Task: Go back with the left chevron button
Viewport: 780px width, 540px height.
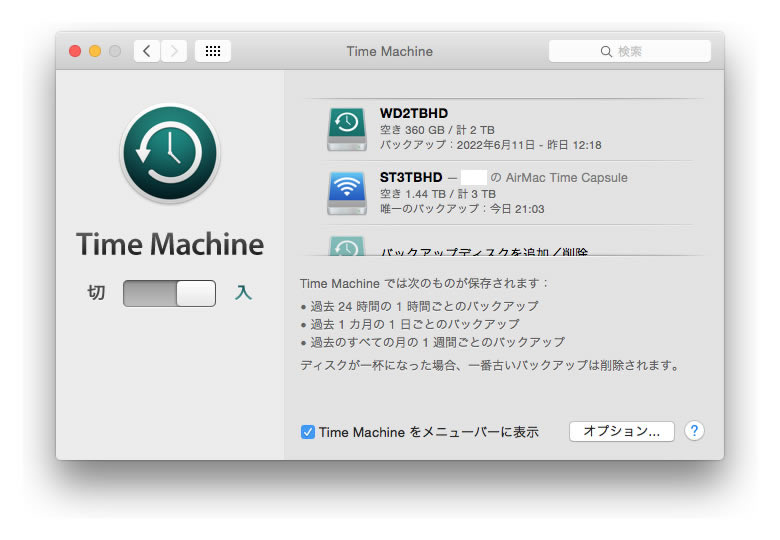Action: (147, 51)
